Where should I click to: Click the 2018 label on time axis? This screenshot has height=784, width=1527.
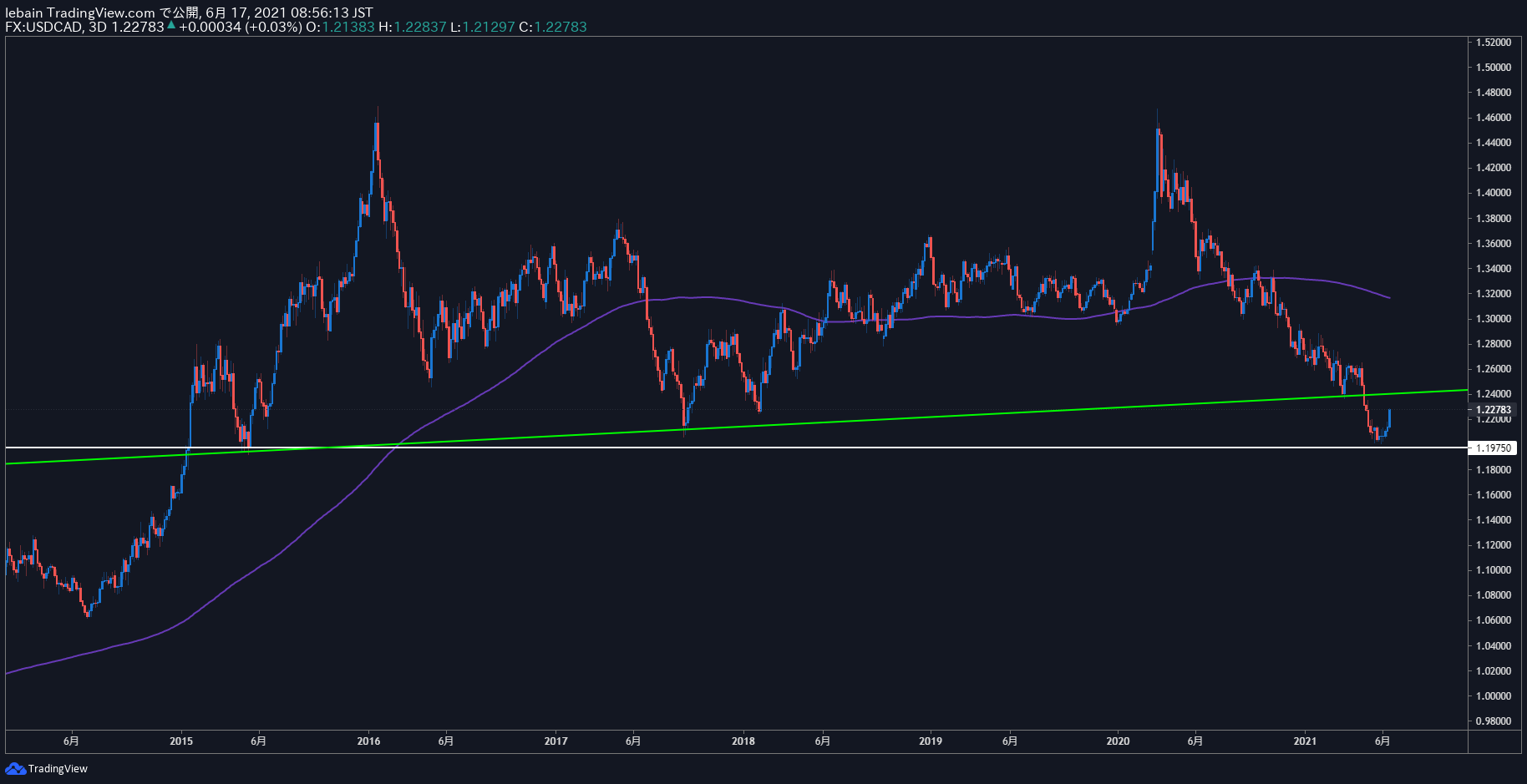743,741
